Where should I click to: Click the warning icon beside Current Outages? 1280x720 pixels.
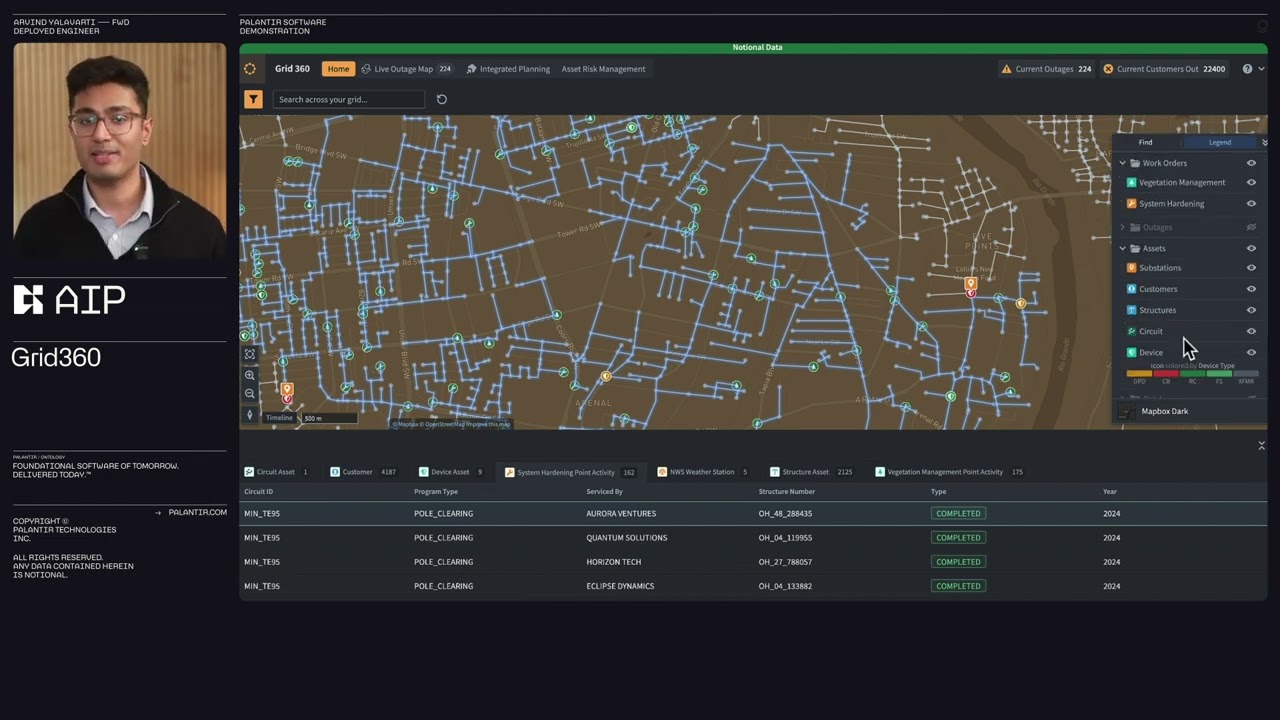[1007, 69]
